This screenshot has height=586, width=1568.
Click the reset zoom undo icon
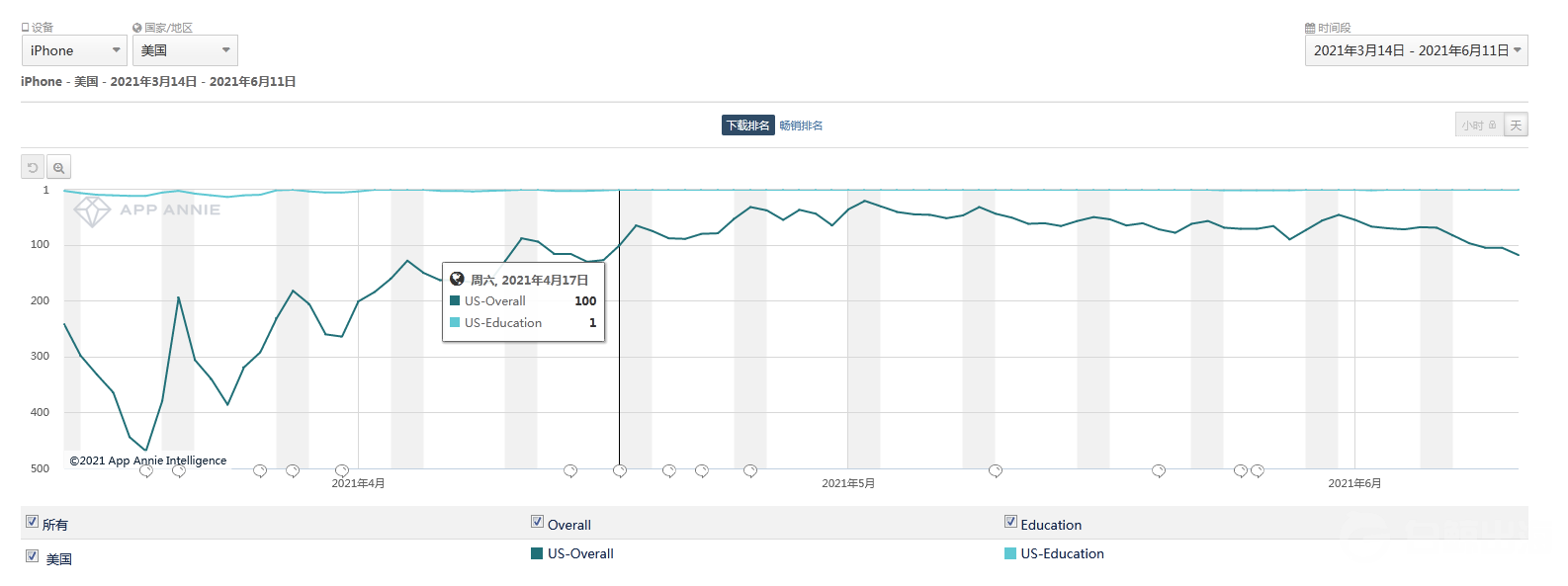pos(33,168)
